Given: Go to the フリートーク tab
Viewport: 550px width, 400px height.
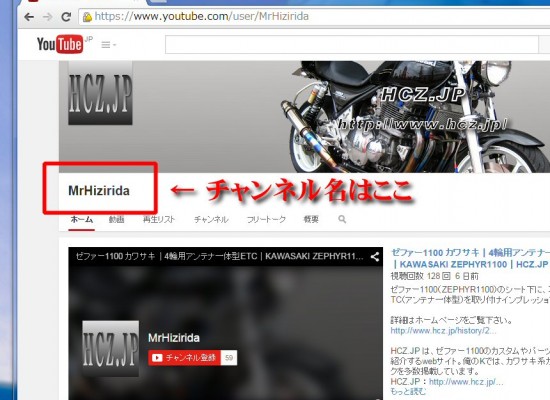Looking at the screenshot, I should tap(266, 220).
